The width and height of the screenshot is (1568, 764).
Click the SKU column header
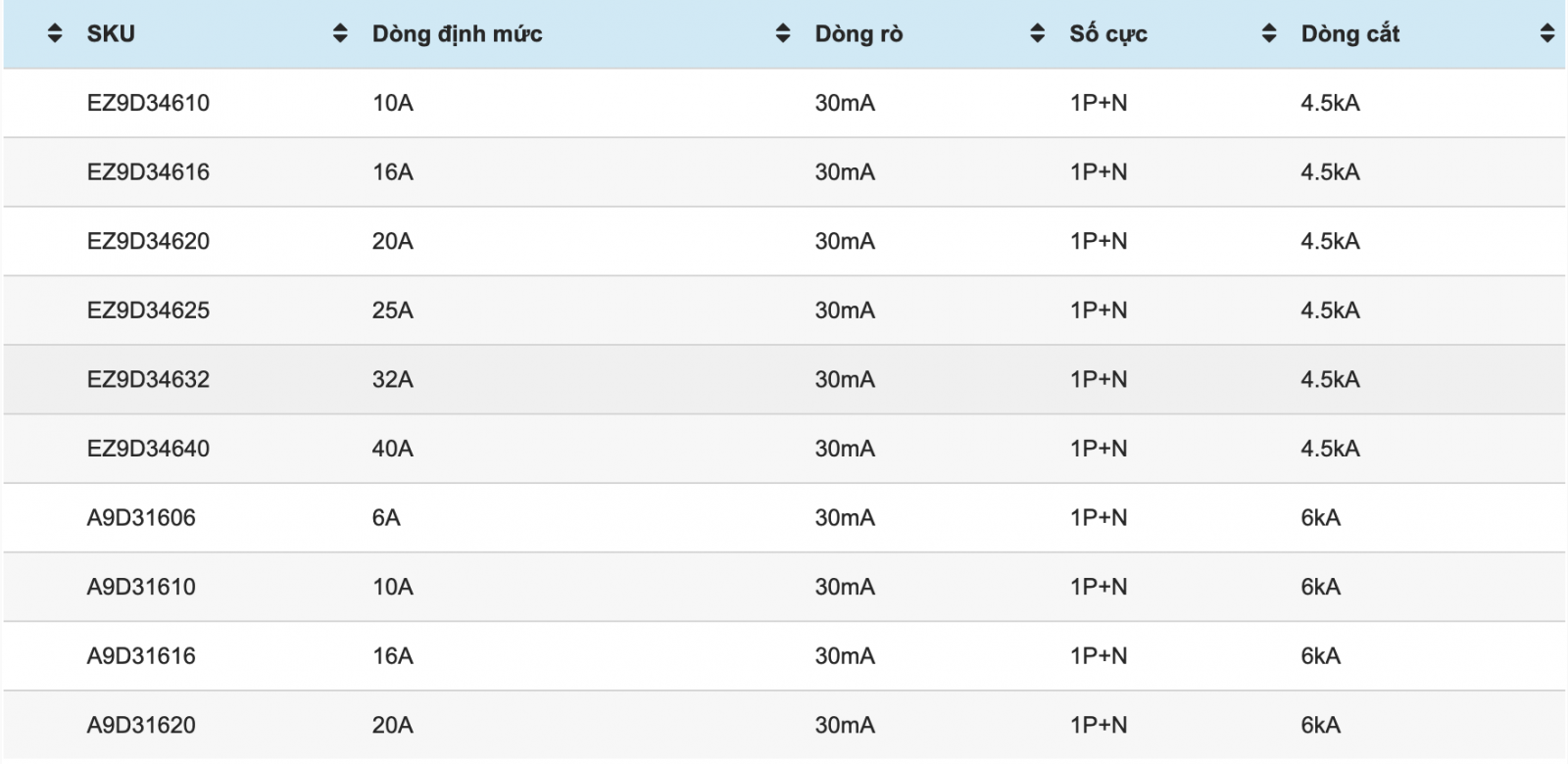(x=111, y=34)
